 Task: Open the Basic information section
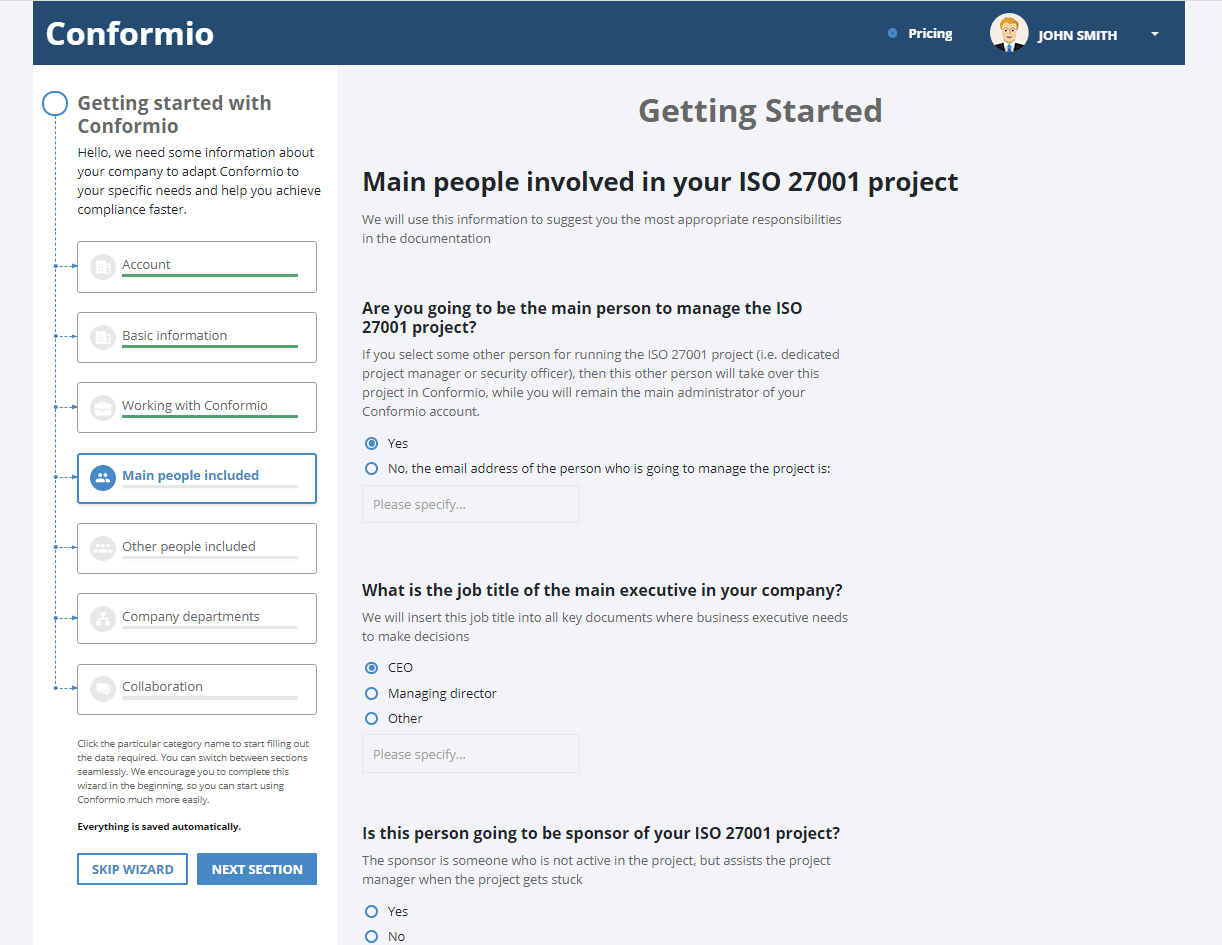click(x=197, y=337)
